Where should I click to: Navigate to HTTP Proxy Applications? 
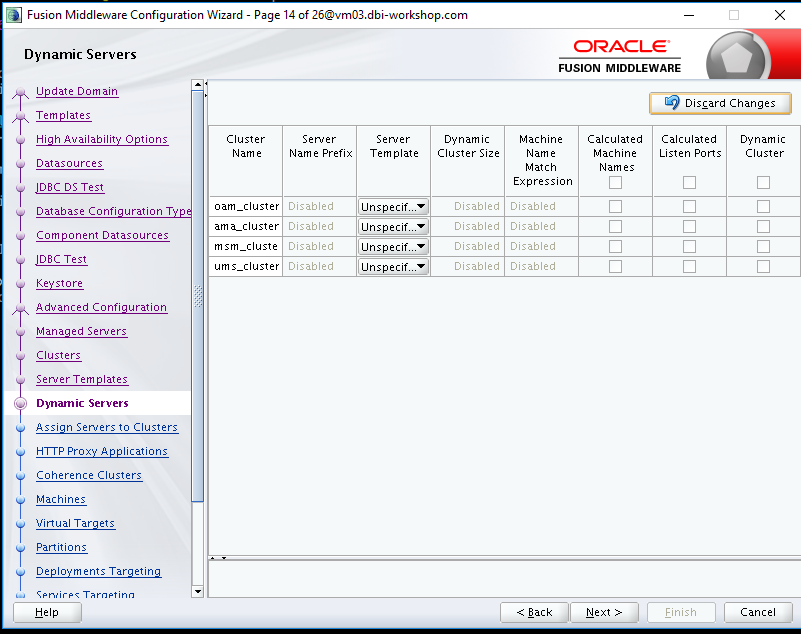point(102,451)
